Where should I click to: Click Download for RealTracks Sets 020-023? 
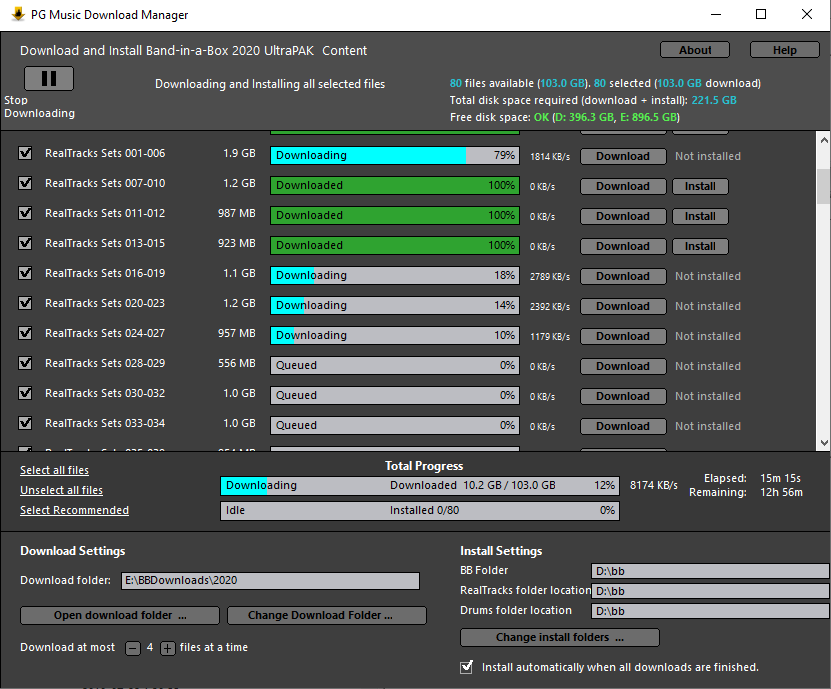click(x=623, y=306)
